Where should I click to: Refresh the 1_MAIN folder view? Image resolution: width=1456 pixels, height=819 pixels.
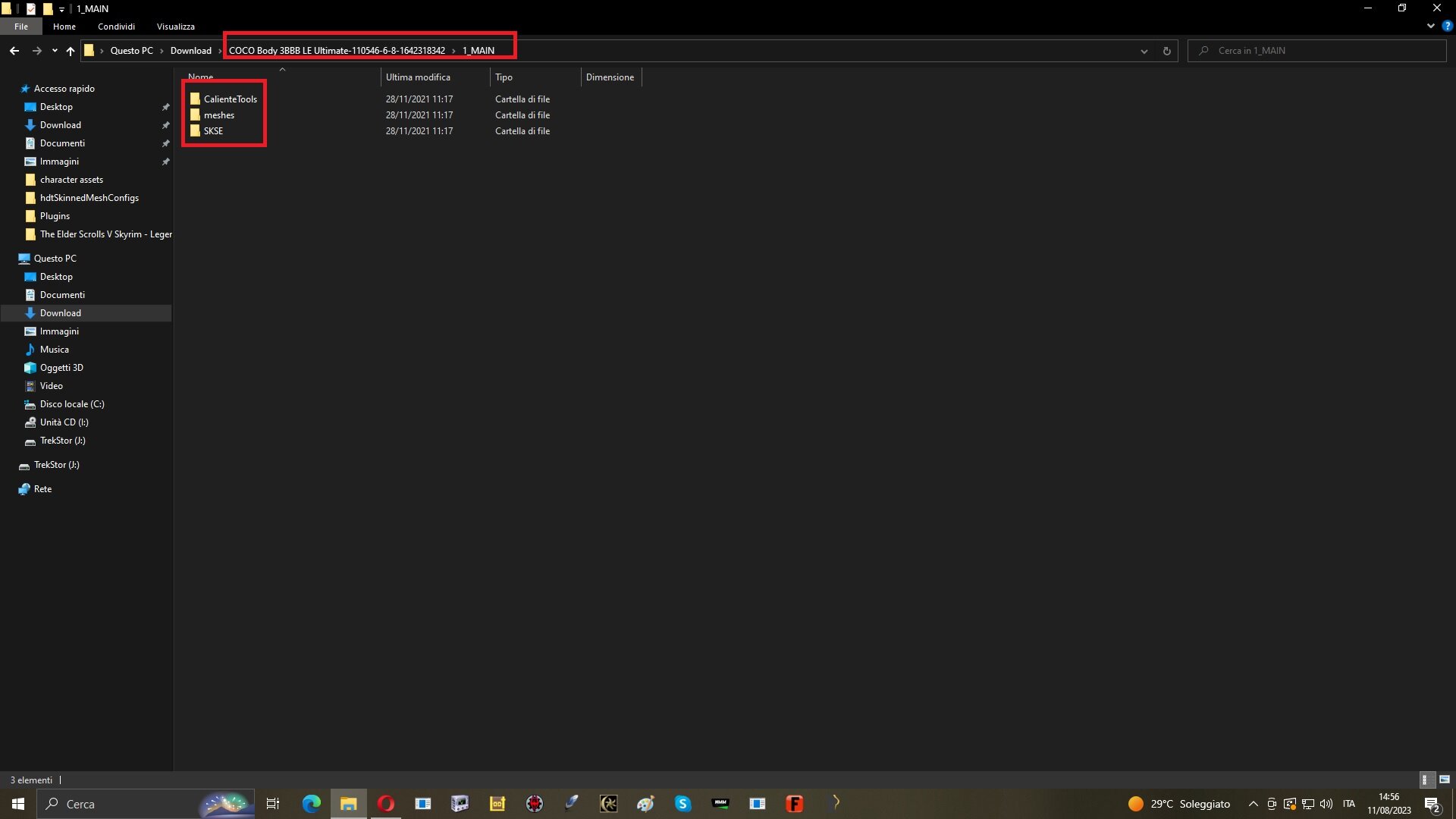click(1166, 51)
